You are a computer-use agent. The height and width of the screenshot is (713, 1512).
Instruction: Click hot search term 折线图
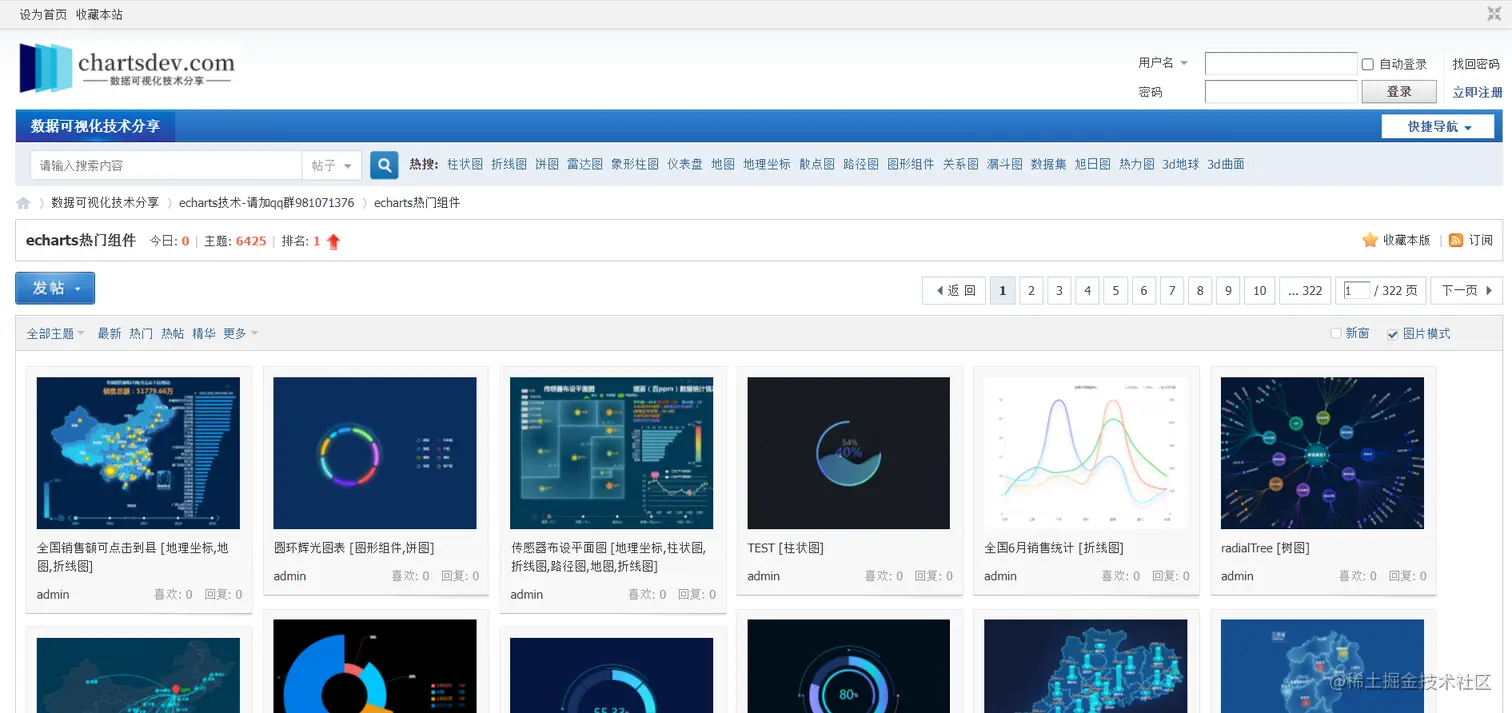[x=509, y=164]
